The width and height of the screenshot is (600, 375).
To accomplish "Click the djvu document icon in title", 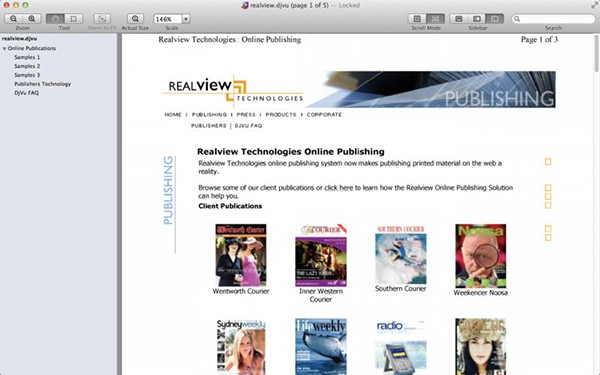I will click(245, 5).
